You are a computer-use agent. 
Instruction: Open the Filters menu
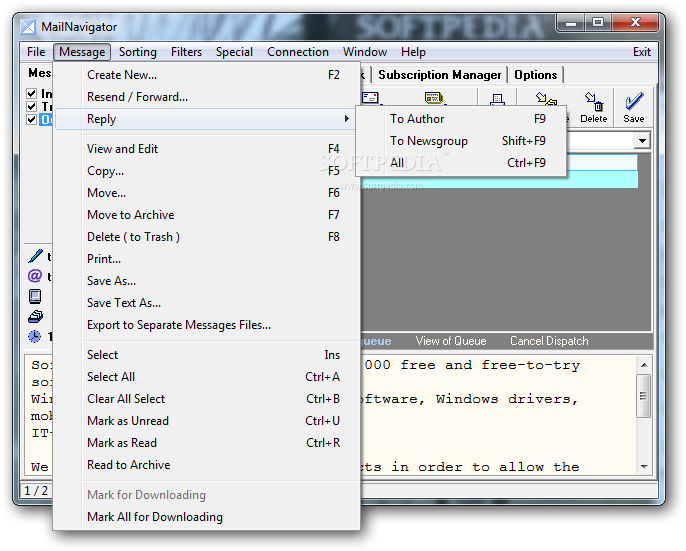tap(186, 52)
